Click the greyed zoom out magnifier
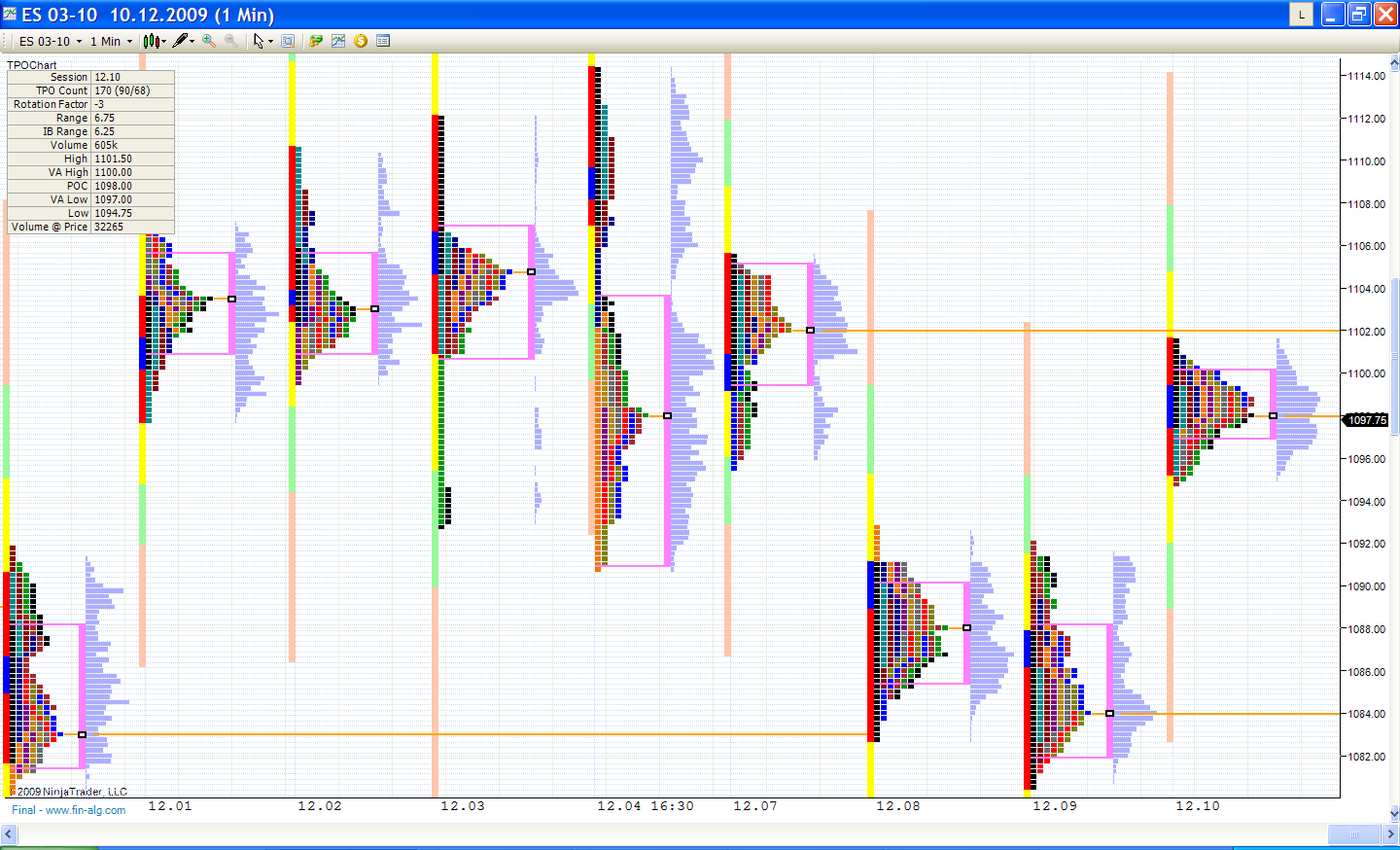1400x850 pixels. pyautogui.click(x=231, y=41)
